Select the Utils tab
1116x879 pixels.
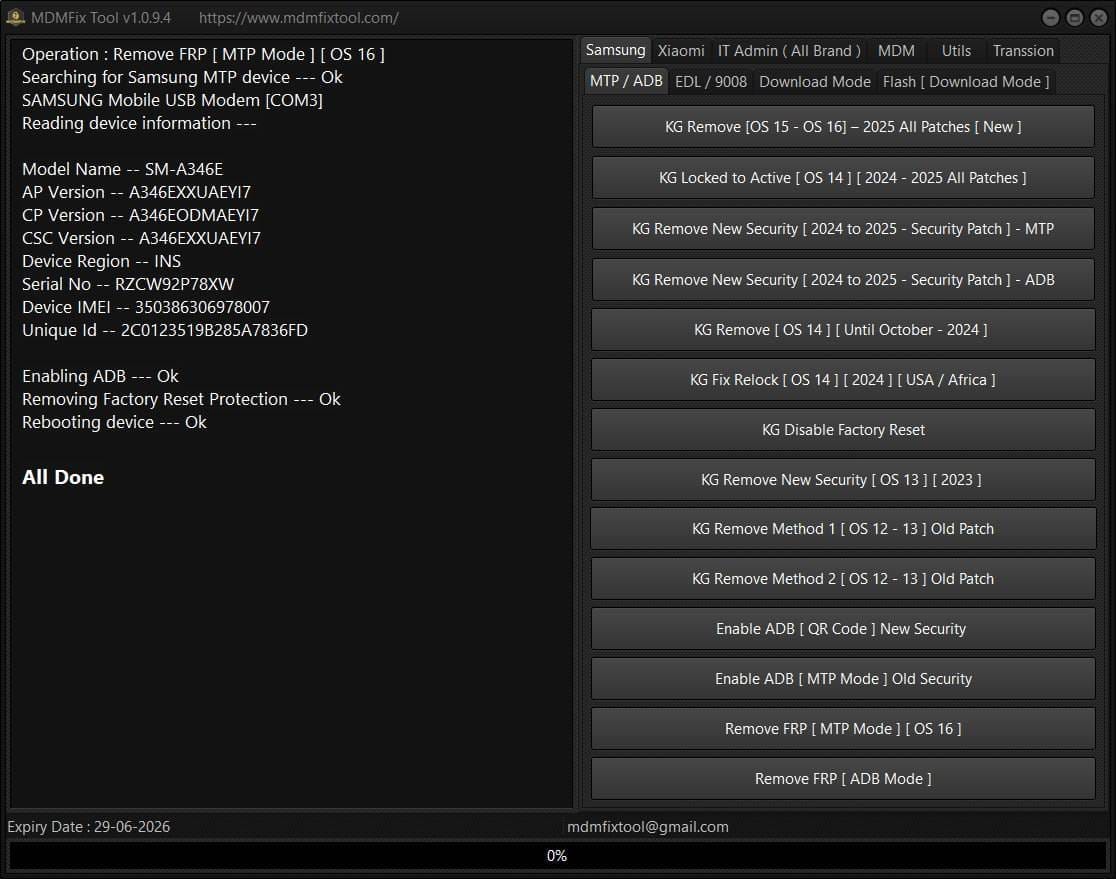click(956, 50)
